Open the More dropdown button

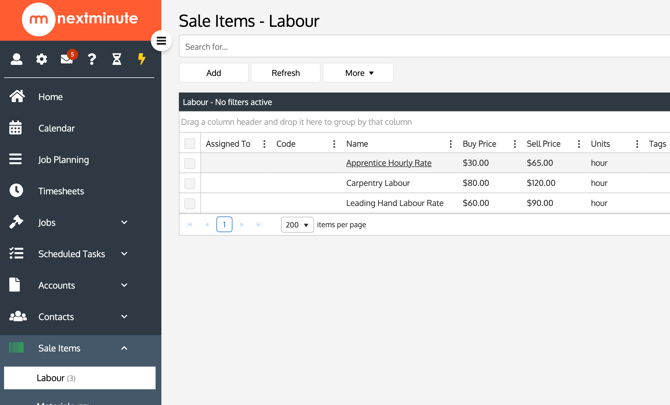click(x=358, y=73)
